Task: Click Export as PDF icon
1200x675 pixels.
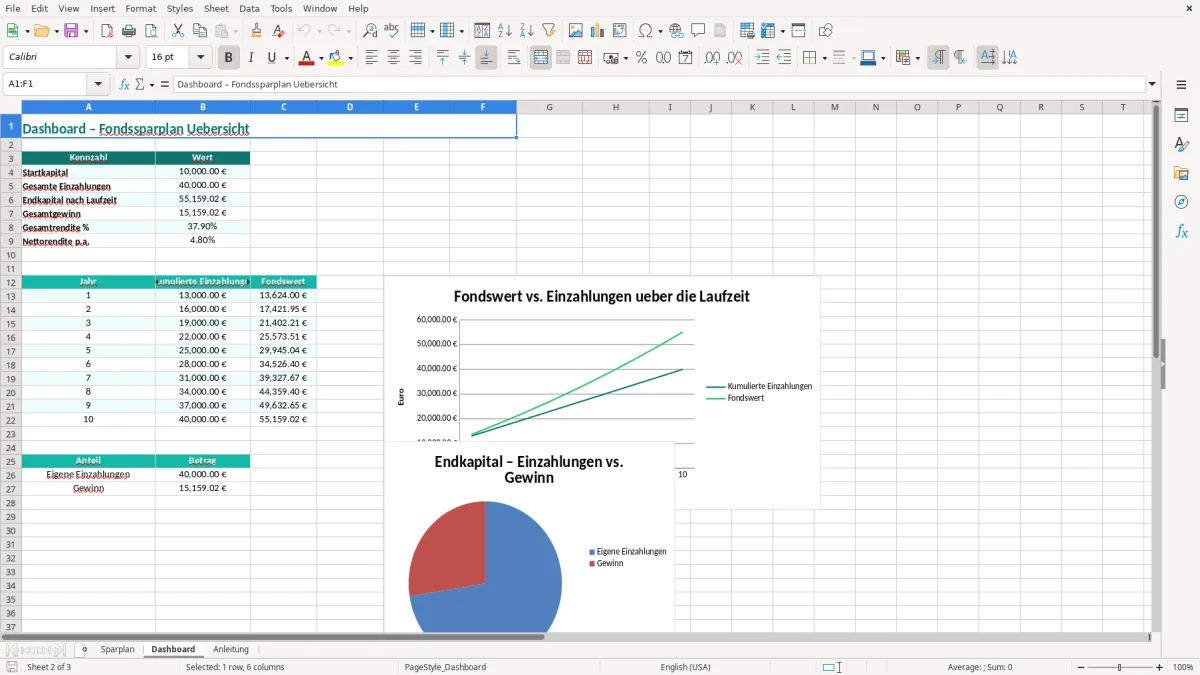Action: [107, 31]
